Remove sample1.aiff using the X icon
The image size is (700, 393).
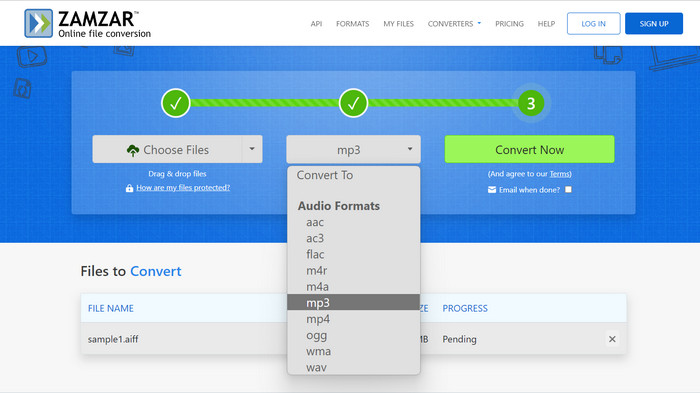click(612, 339)
